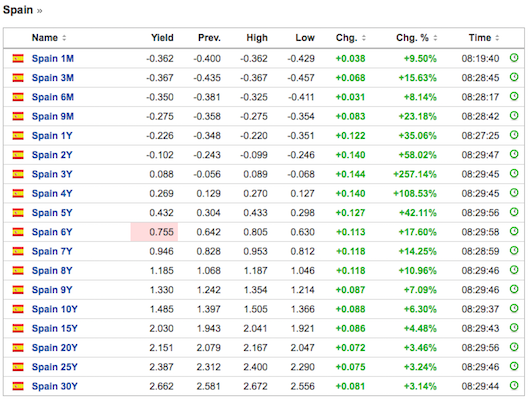This screenshot has width=529, height=401.
Task: Open the Spain 7Y bond link
Action: 52,251
